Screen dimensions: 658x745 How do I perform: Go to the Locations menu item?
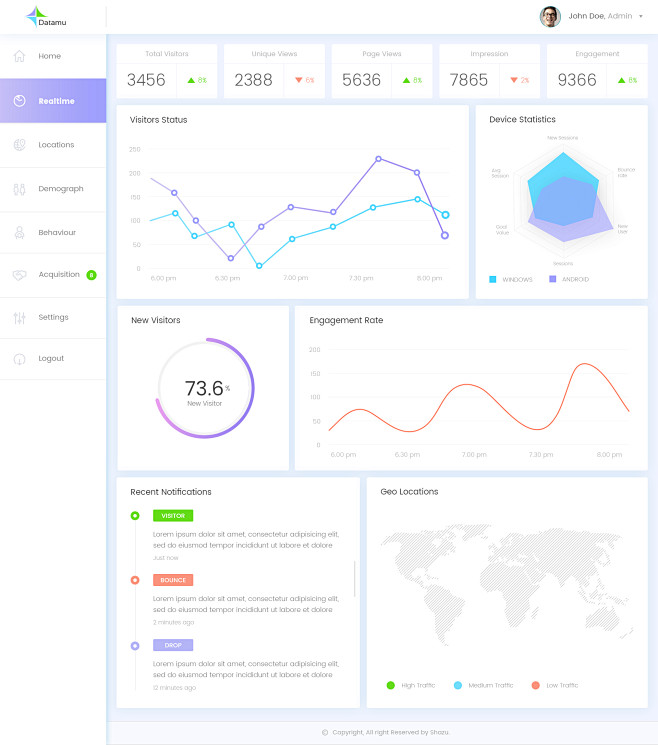point(53,145)
